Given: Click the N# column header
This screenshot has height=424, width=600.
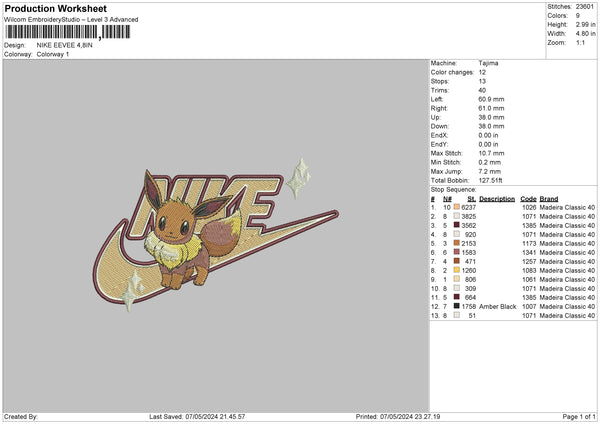Looking at the screenshot, I should coord(447,199).
